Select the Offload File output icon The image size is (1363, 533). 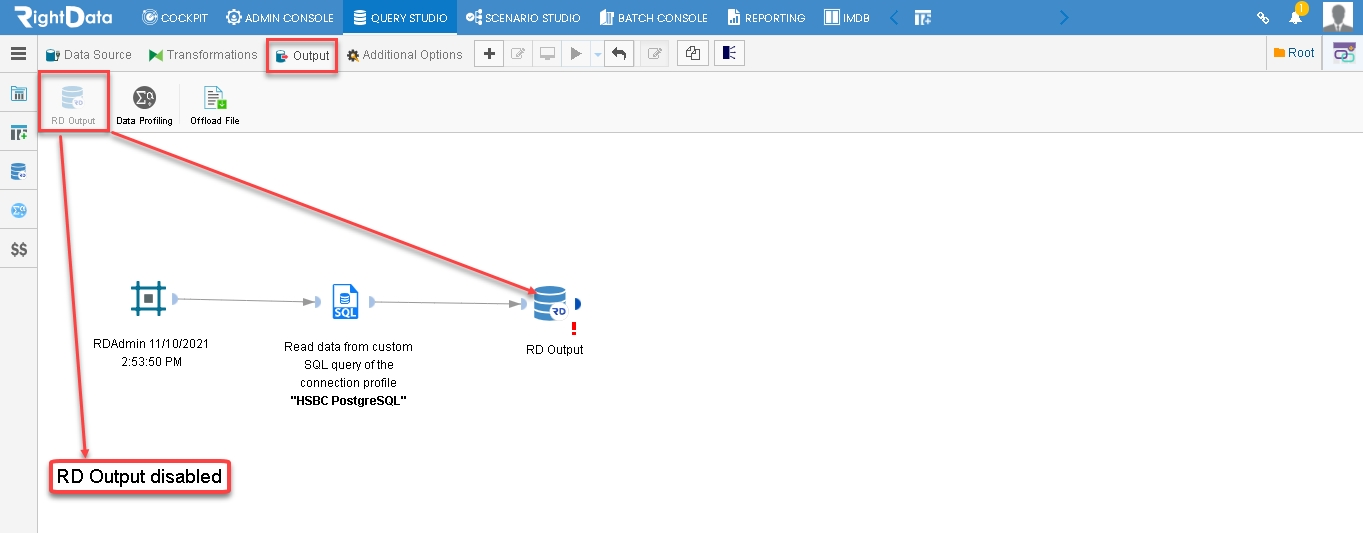(x=215, y=105)
